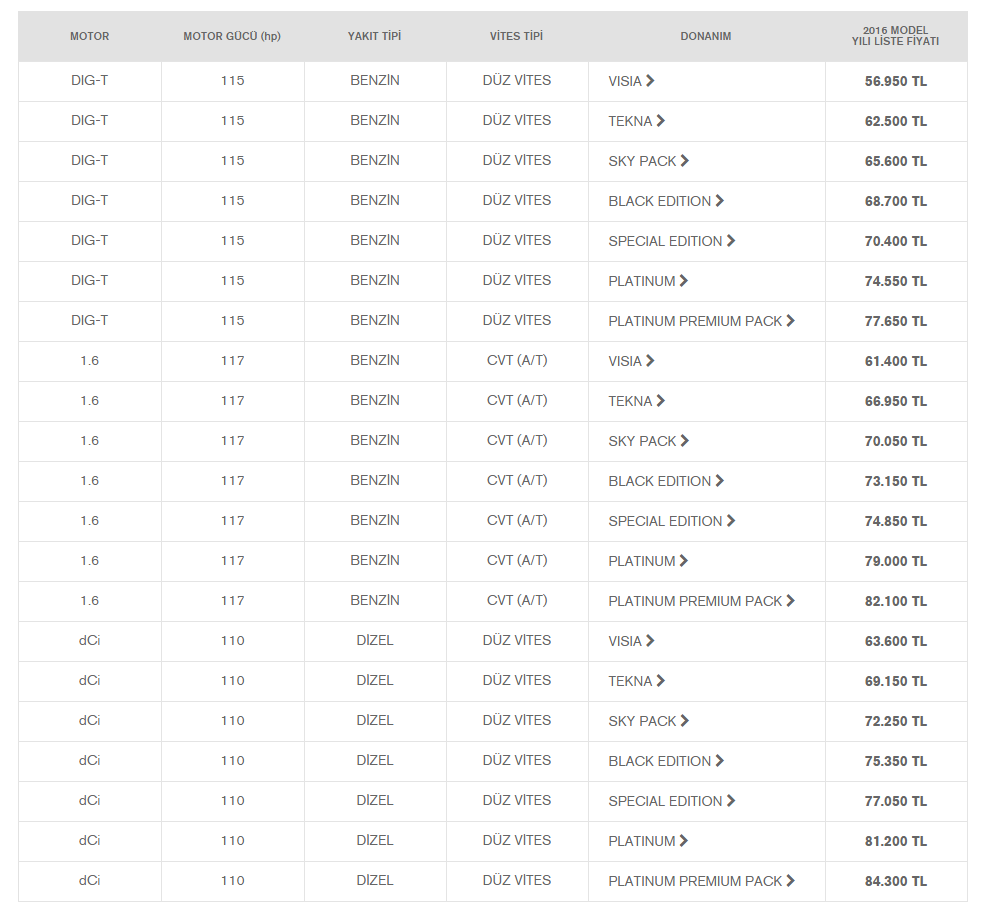Viewport: 989px width, 922px height.
Task: Click chevron arrow beside DIG-T VISIA trim
Action: [x=650, y=81]
